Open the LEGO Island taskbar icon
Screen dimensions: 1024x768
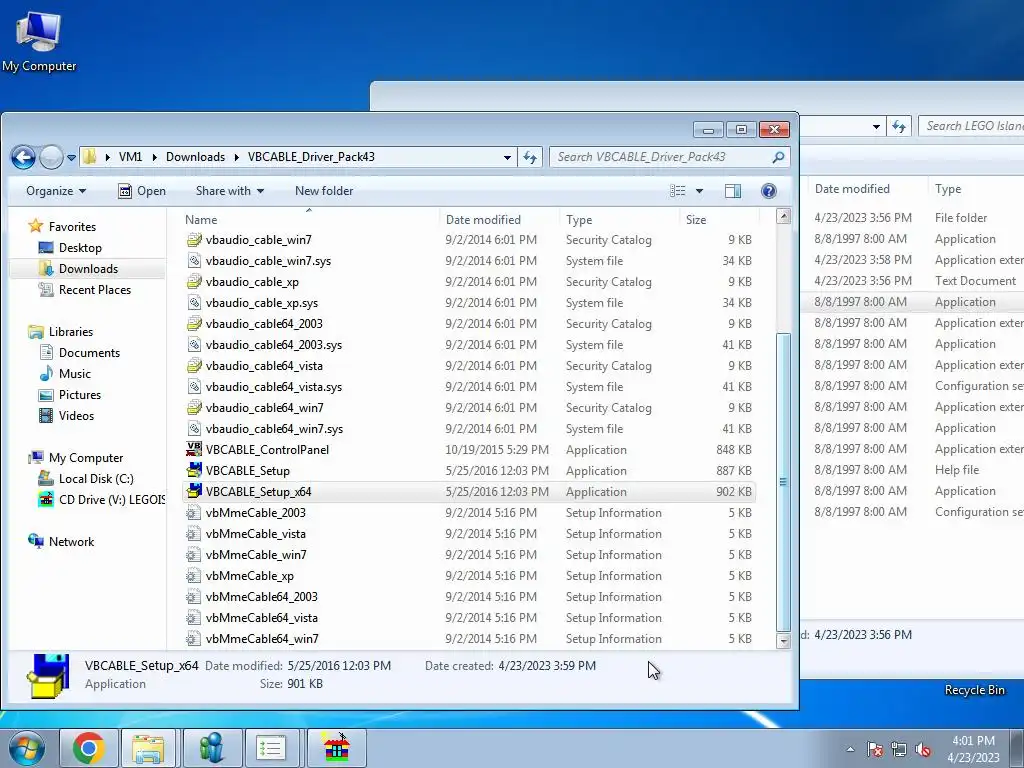337,748
